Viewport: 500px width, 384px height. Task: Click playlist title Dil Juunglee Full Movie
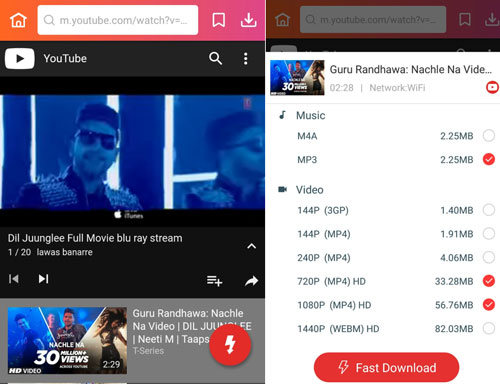(95, 238)
